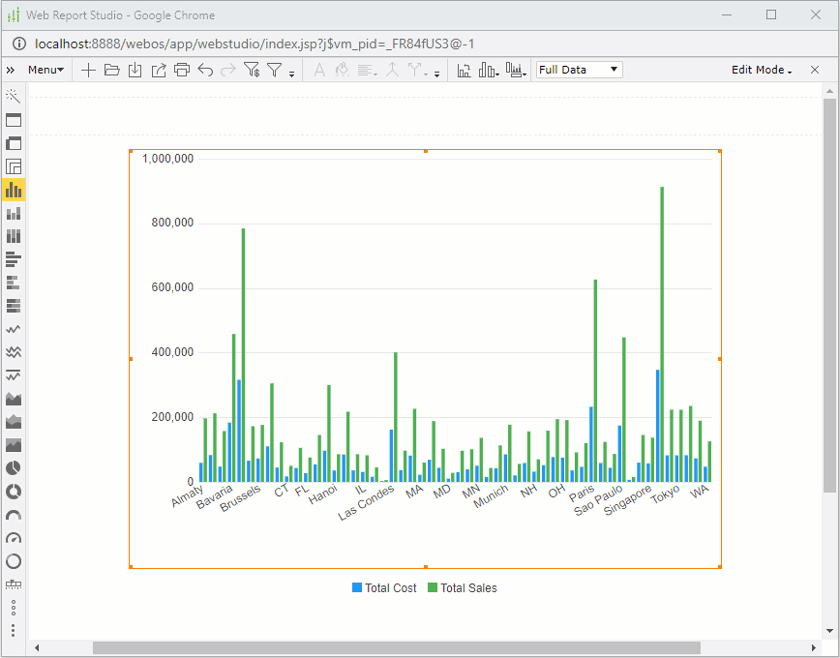Open the Menu dropdown

click(x=46, y=70)
